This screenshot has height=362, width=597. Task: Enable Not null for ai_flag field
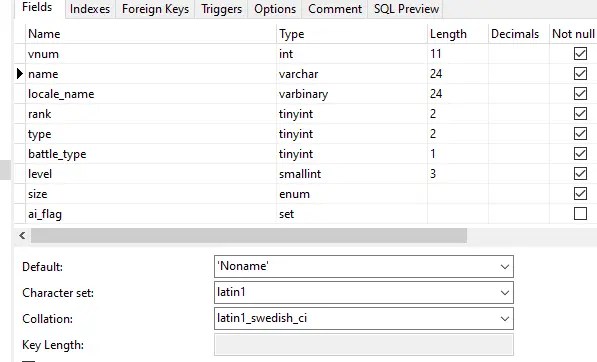[580, 214]
